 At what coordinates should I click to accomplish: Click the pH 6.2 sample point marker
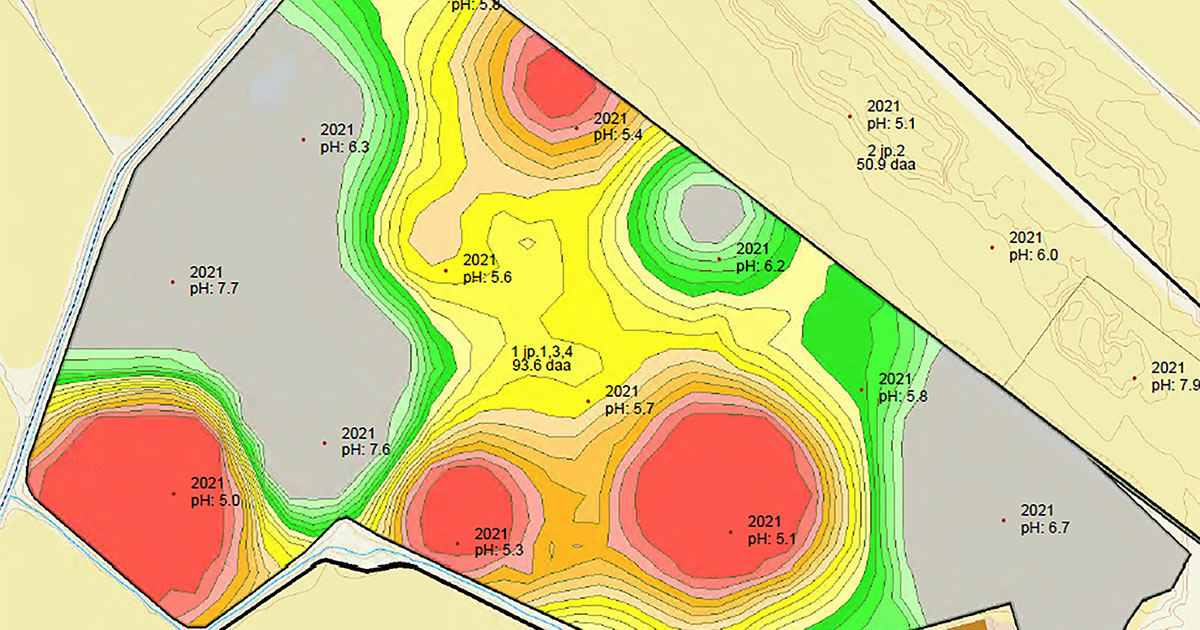[718, 259]
